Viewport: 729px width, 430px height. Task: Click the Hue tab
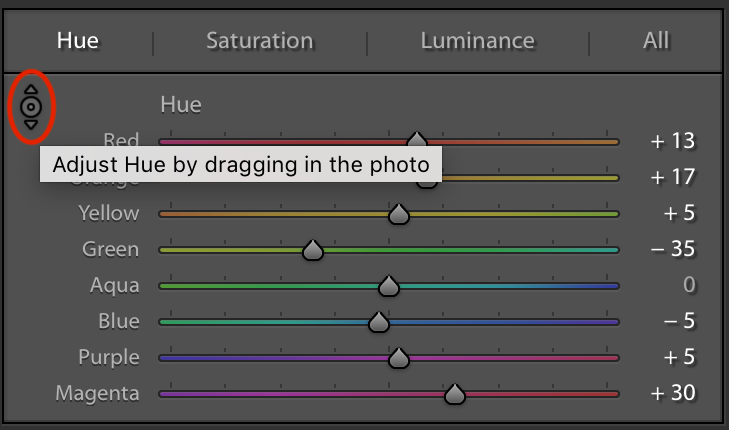click(78, 41)
